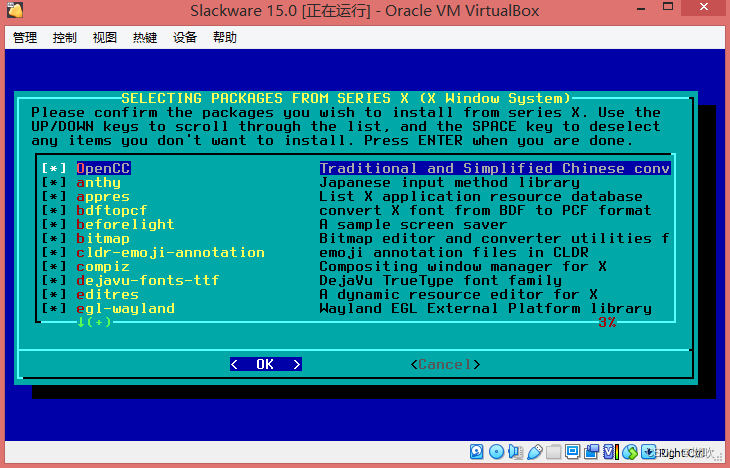Select the cldr-emoji-annotation package name

click(x=170, y=252)
